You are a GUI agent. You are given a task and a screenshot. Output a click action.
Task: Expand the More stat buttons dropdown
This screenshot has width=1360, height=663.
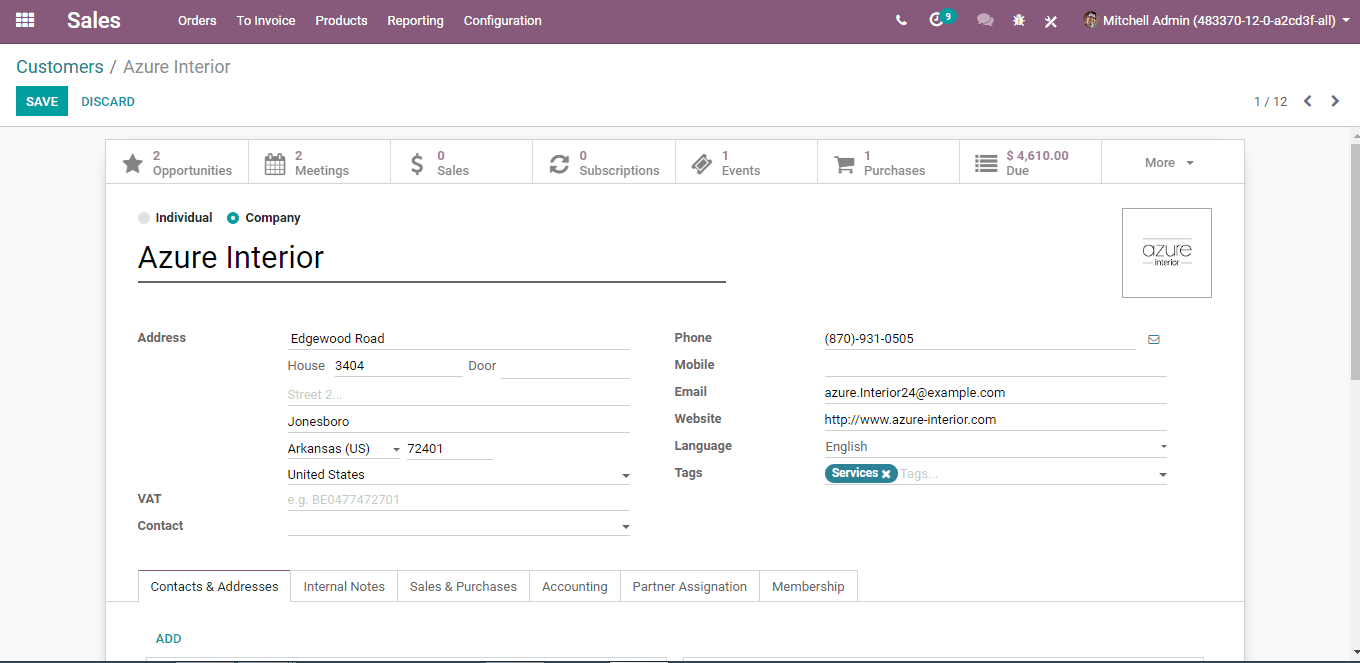(1172, 163)
